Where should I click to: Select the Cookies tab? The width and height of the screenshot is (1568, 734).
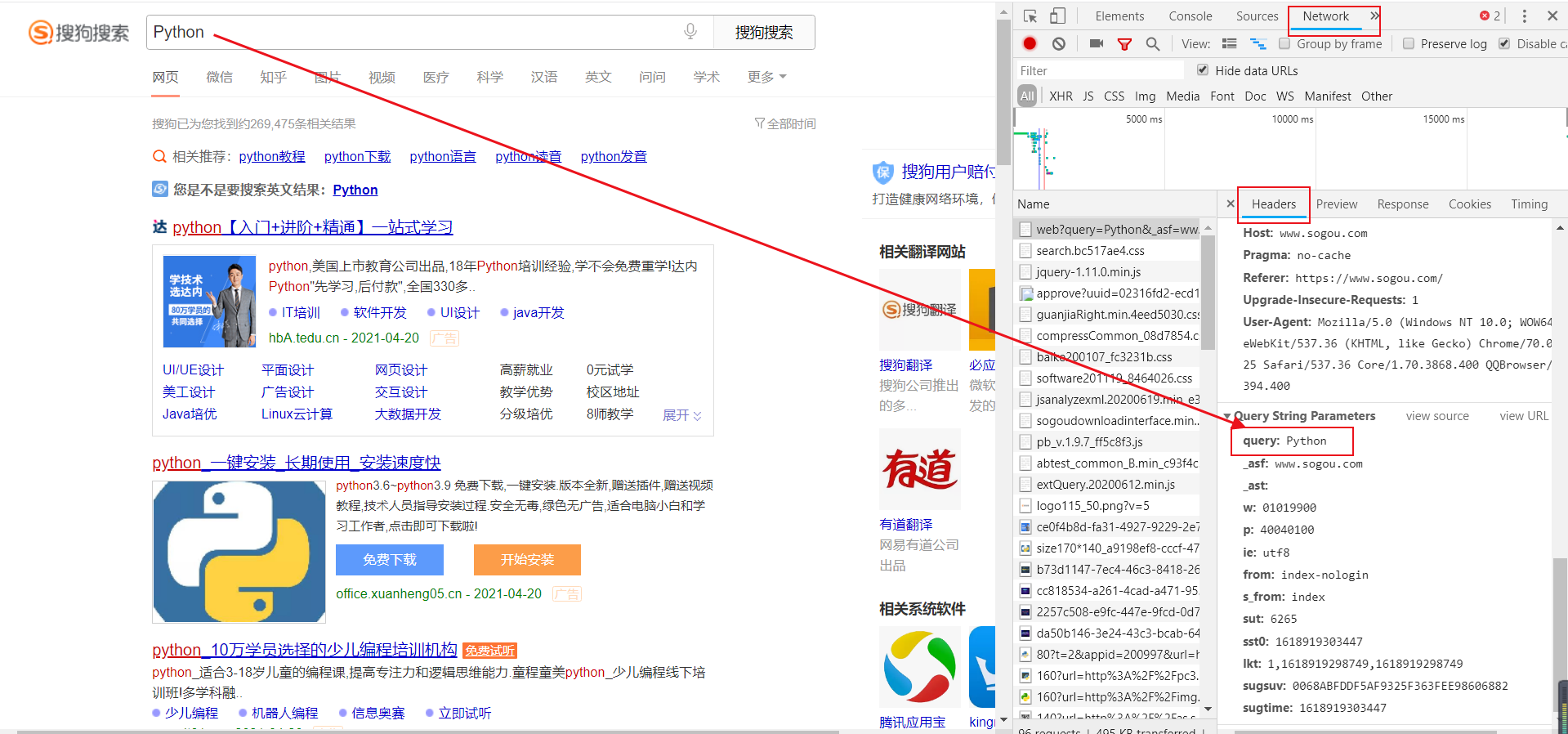[1470, 204]
